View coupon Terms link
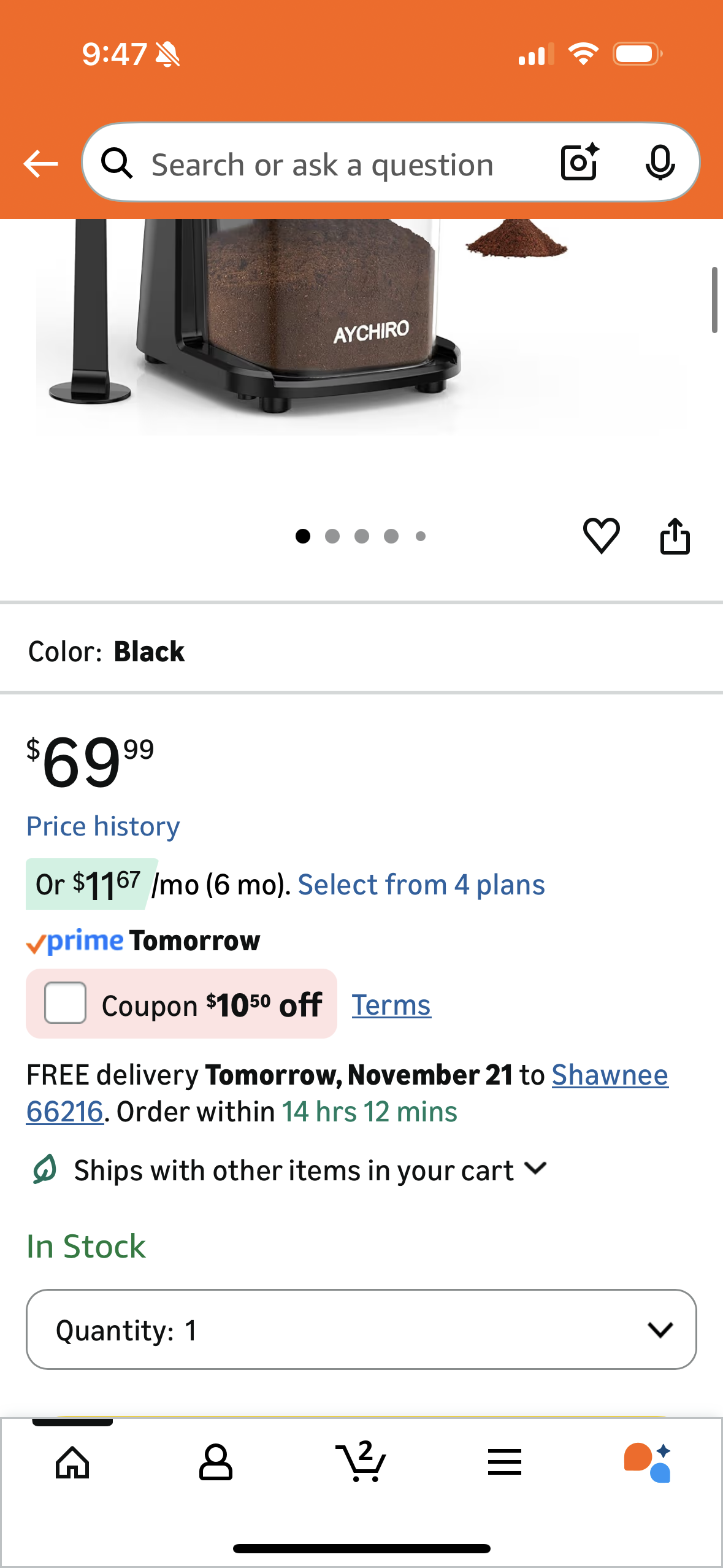 pyautogui.click(x=391, y=1005)
